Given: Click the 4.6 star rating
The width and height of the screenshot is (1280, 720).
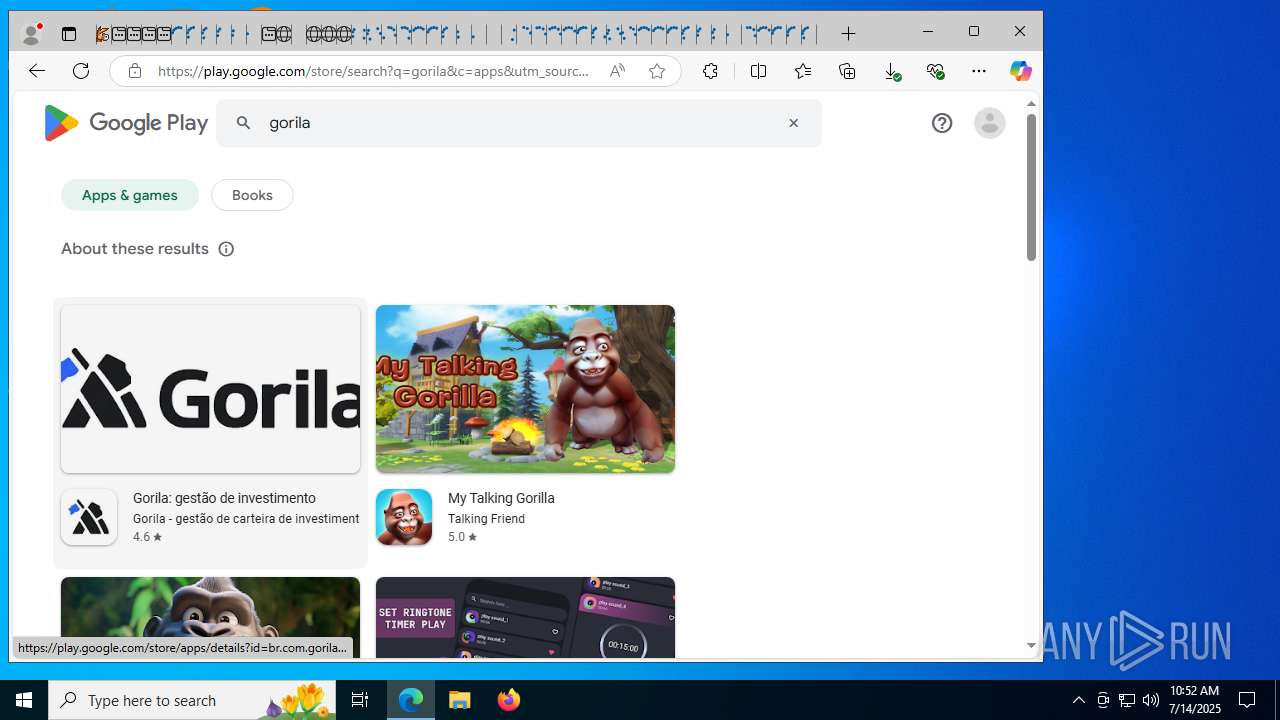Looking at the screenshot, I should (x=147, y=537).
